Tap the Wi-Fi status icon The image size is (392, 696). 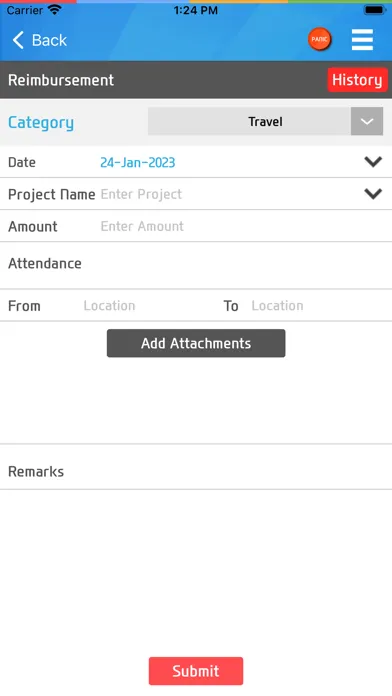tap(55, 10)
